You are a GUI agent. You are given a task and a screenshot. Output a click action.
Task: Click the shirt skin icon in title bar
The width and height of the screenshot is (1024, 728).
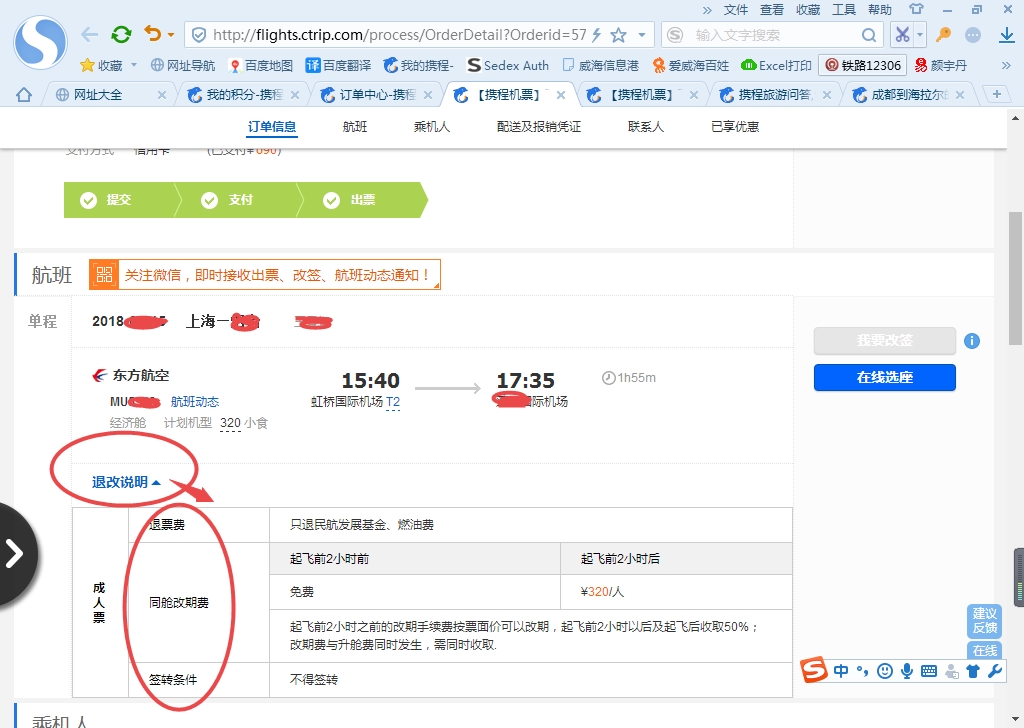coord(917,9)
